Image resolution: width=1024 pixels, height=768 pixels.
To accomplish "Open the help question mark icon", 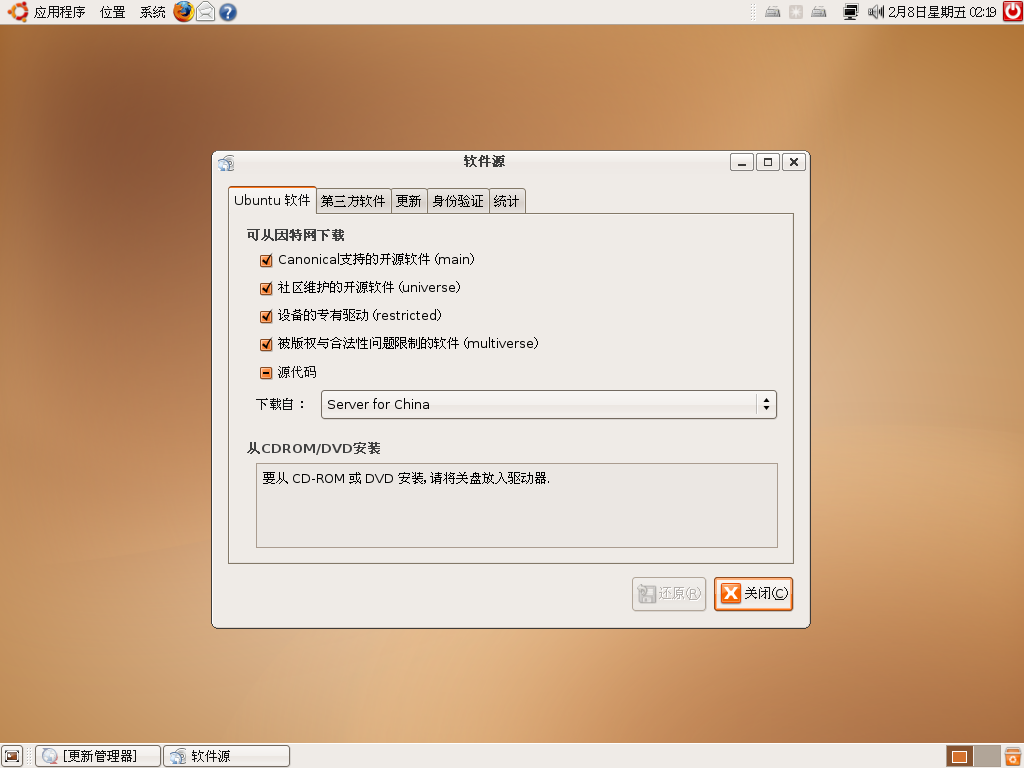I will [228, 12].
